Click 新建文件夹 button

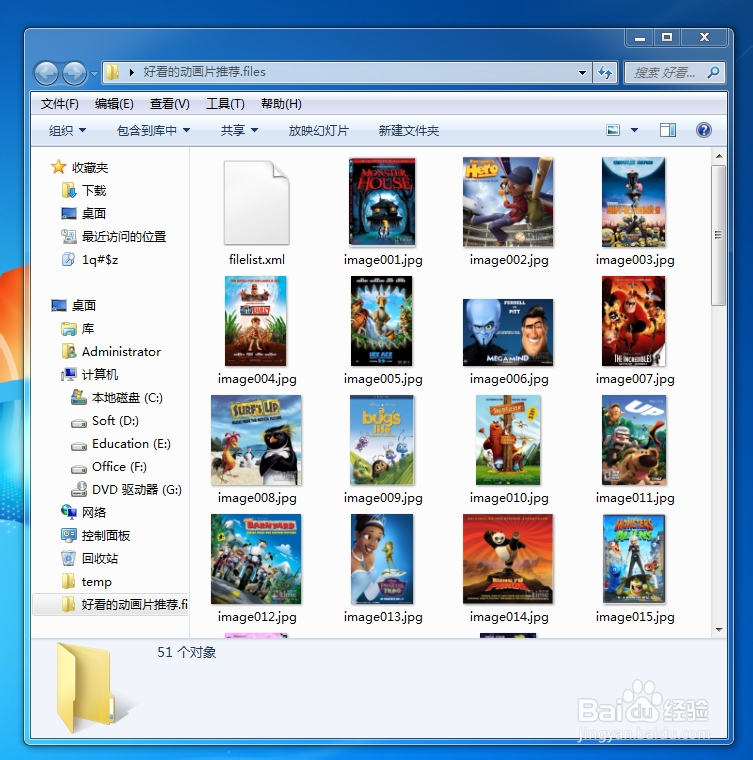point(408,130)
